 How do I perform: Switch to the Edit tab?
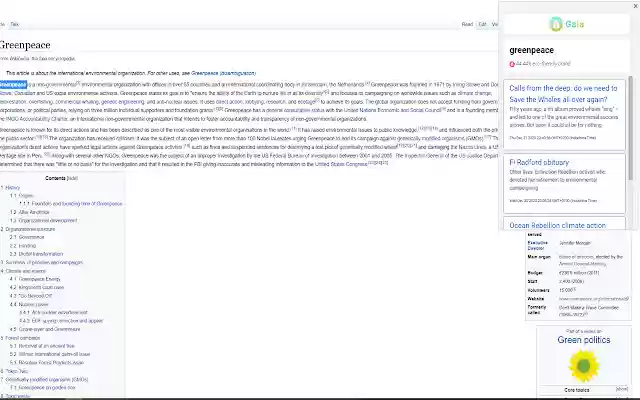(482, 24)
